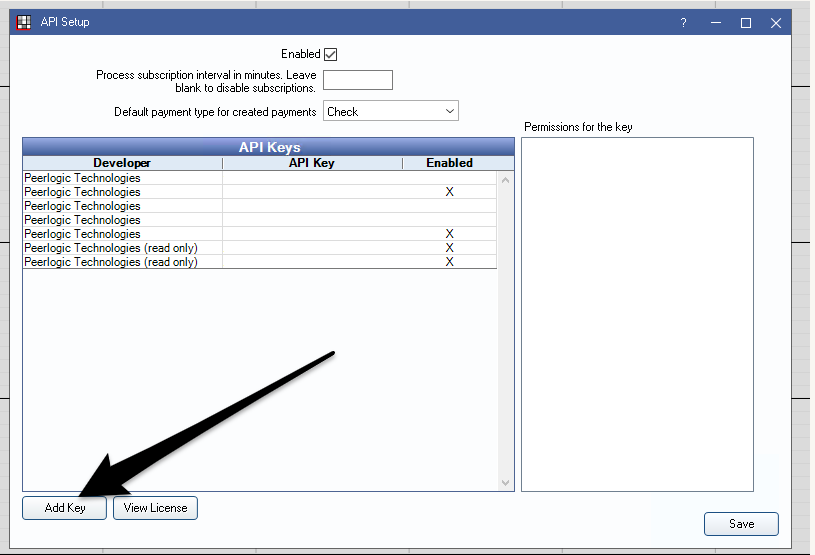Click the Enabled X in the second row
This screenshot has height=555, width=815.
[x=450, y=192]
